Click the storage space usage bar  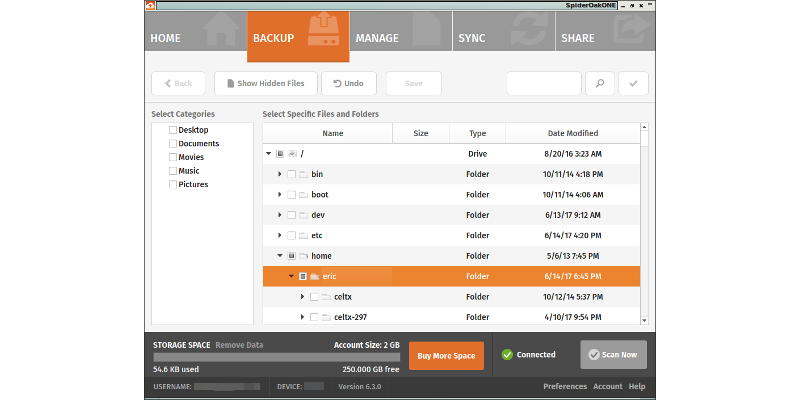pos(275,356)
